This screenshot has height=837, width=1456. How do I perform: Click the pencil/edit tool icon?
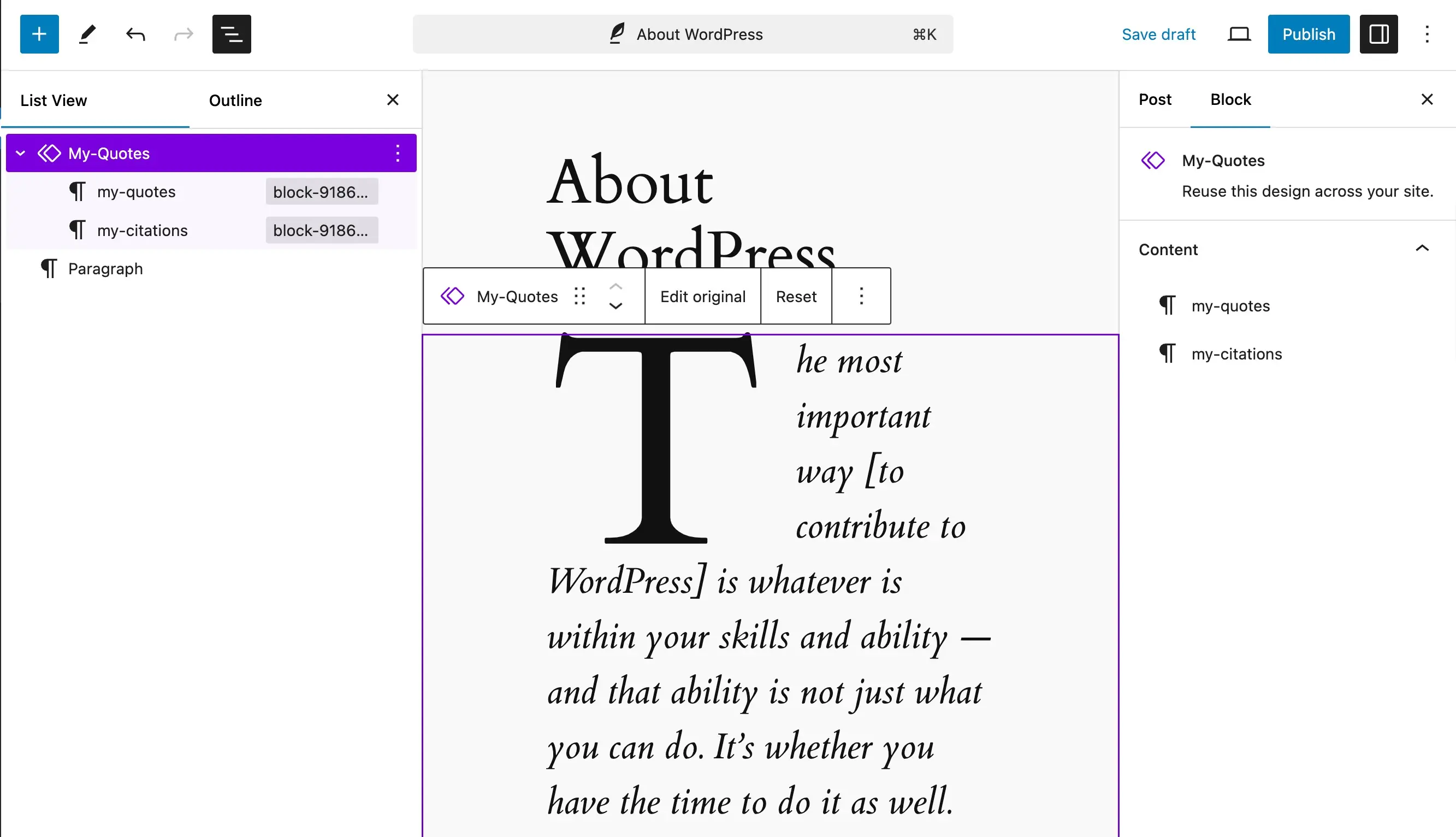(87, 34)
